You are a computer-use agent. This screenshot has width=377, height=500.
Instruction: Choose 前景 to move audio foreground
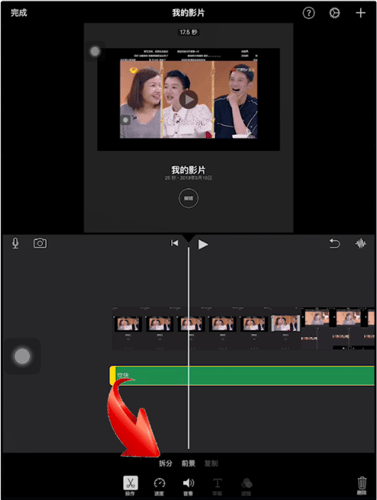coord(188,463)
